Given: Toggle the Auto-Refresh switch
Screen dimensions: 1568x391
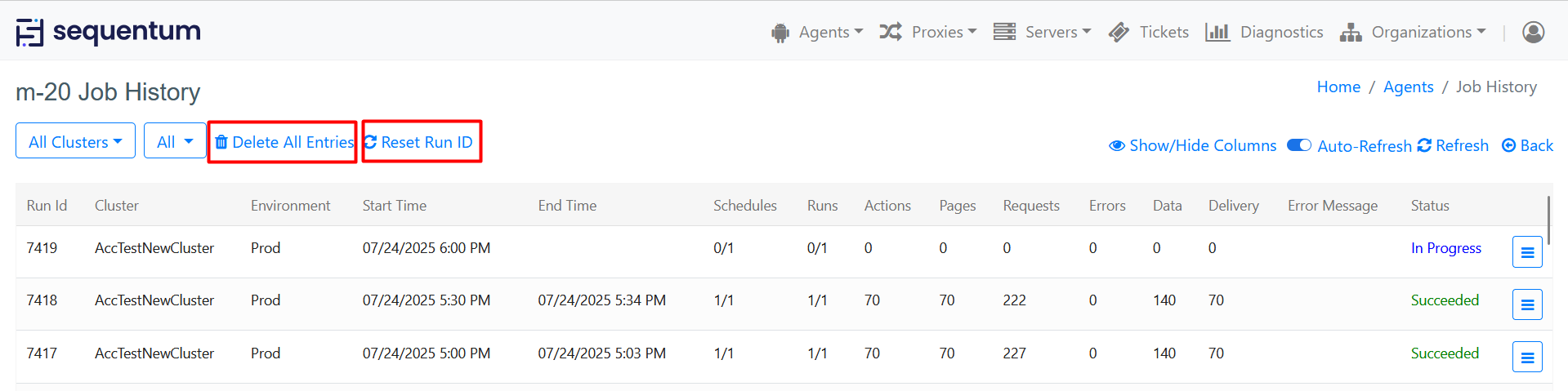Looking at the screenshot, I should pyautogui.click(x=1298, y=145).
